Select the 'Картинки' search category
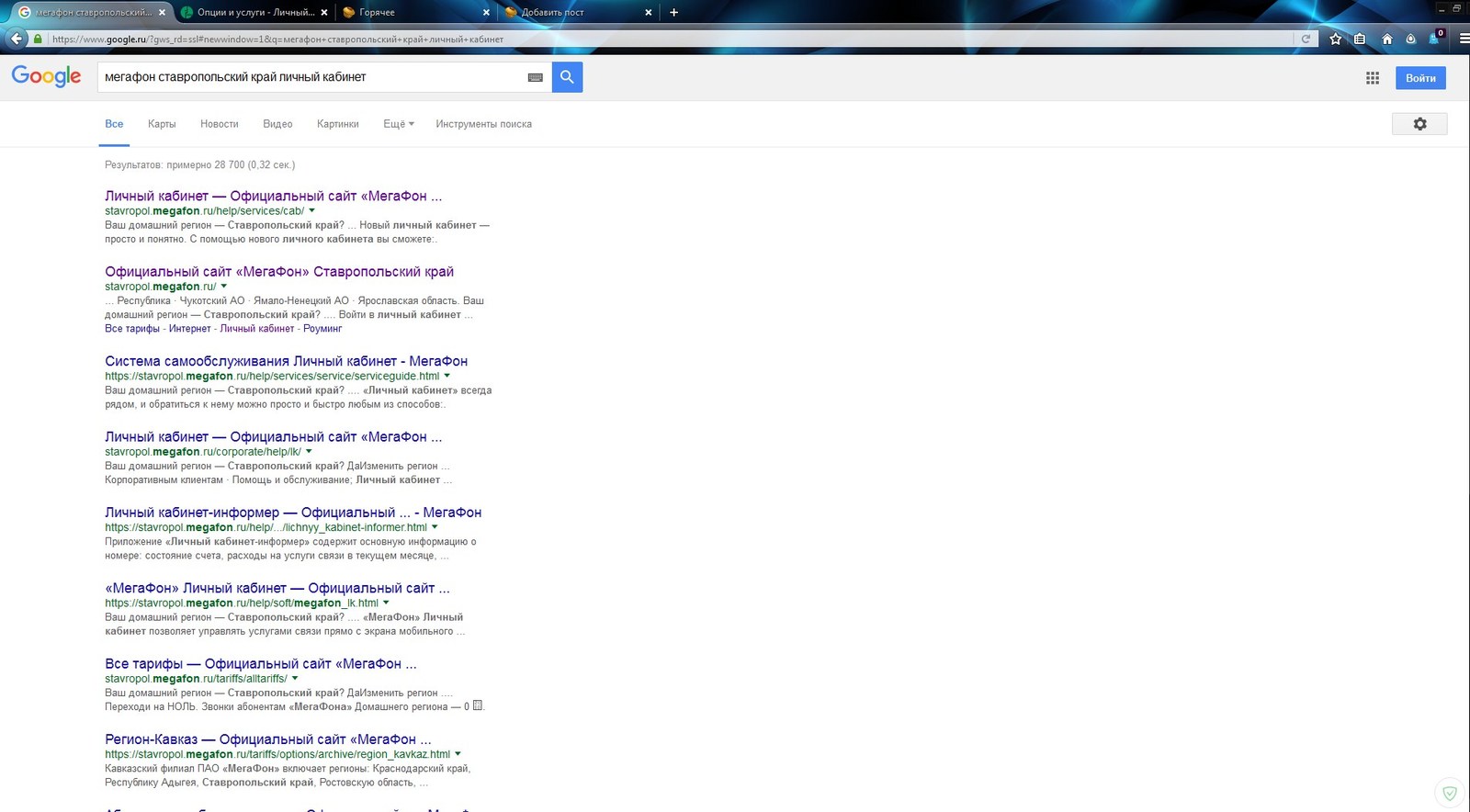1470x812 pixels. pos(338,124)
